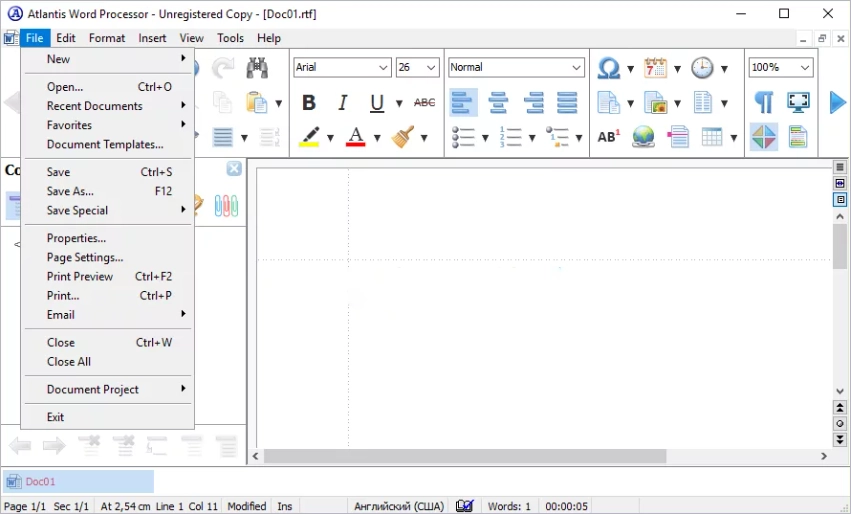Click the Doc01 document tab

(x=79, y=481)
